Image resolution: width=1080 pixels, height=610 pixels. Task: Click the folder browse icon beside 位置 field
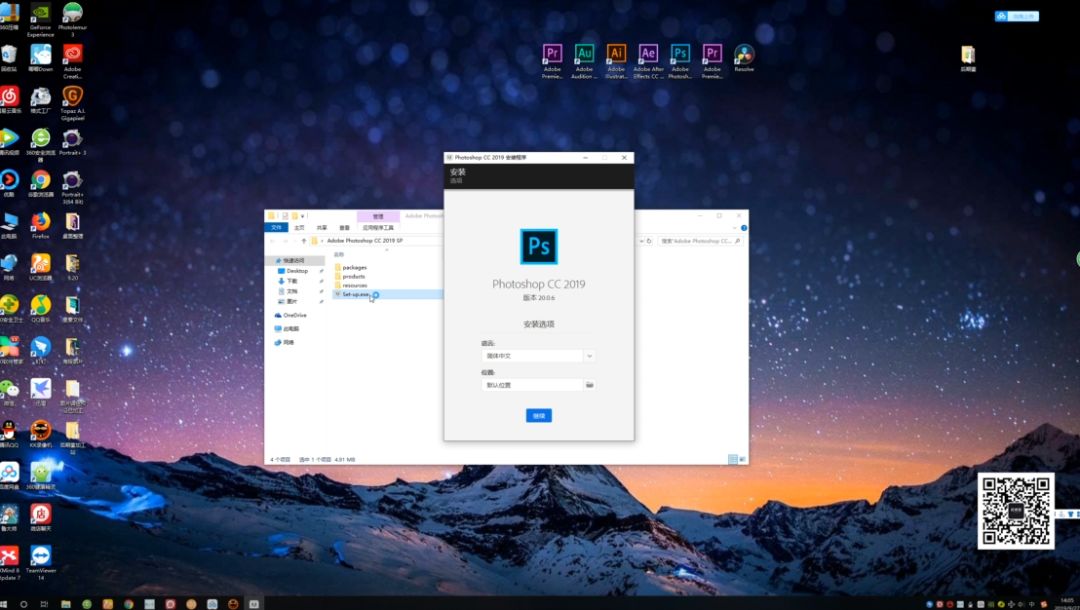point(590,385)
